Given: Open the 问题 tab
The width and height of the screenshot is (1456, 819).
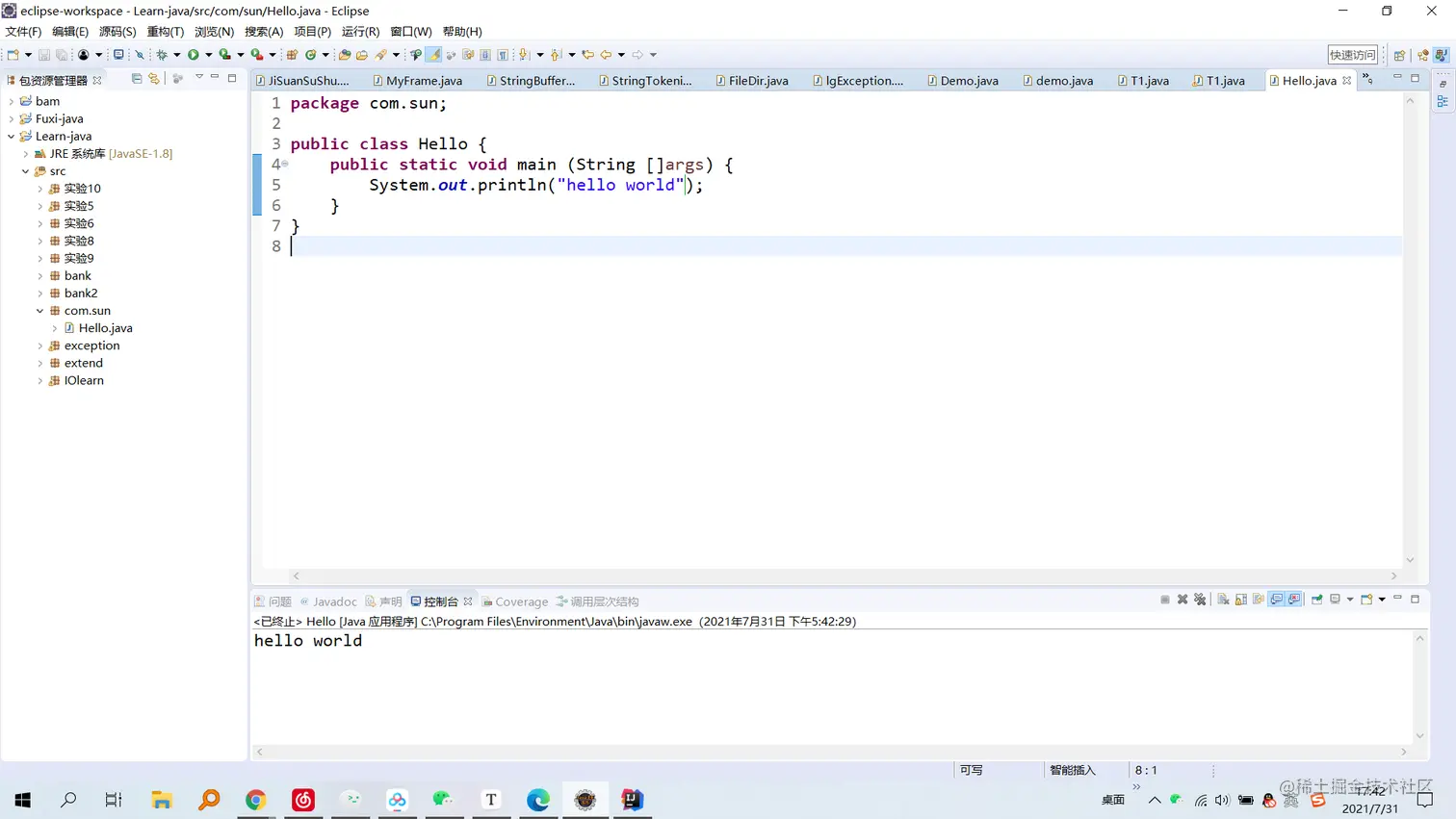Looking at the screenshot, I should point(273,601).
